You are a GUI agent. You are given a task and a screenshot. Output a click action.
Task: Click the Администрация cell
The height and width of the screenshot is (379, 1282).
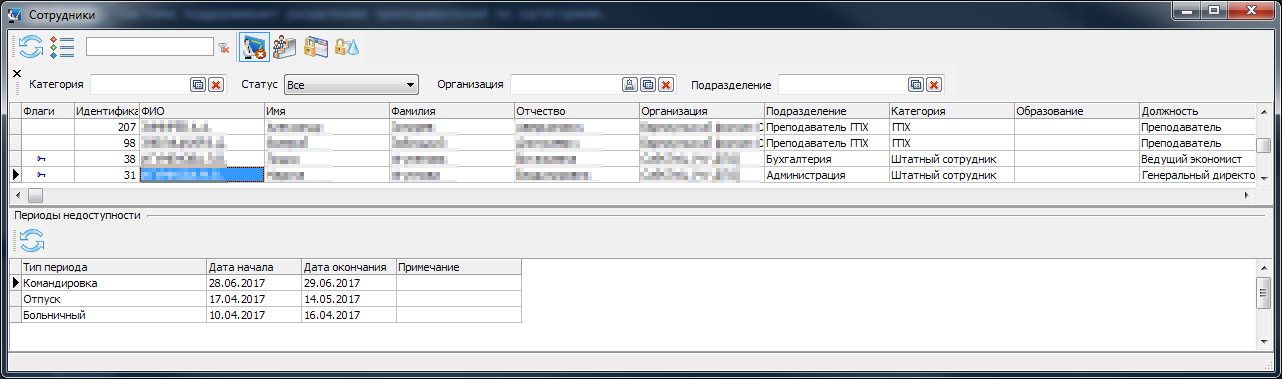click(826, 175)
